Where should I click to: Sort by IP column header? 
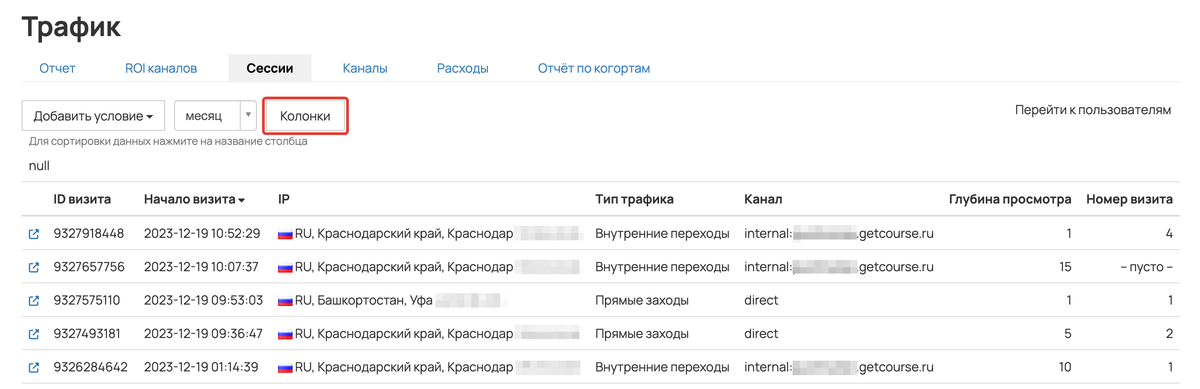284,199
